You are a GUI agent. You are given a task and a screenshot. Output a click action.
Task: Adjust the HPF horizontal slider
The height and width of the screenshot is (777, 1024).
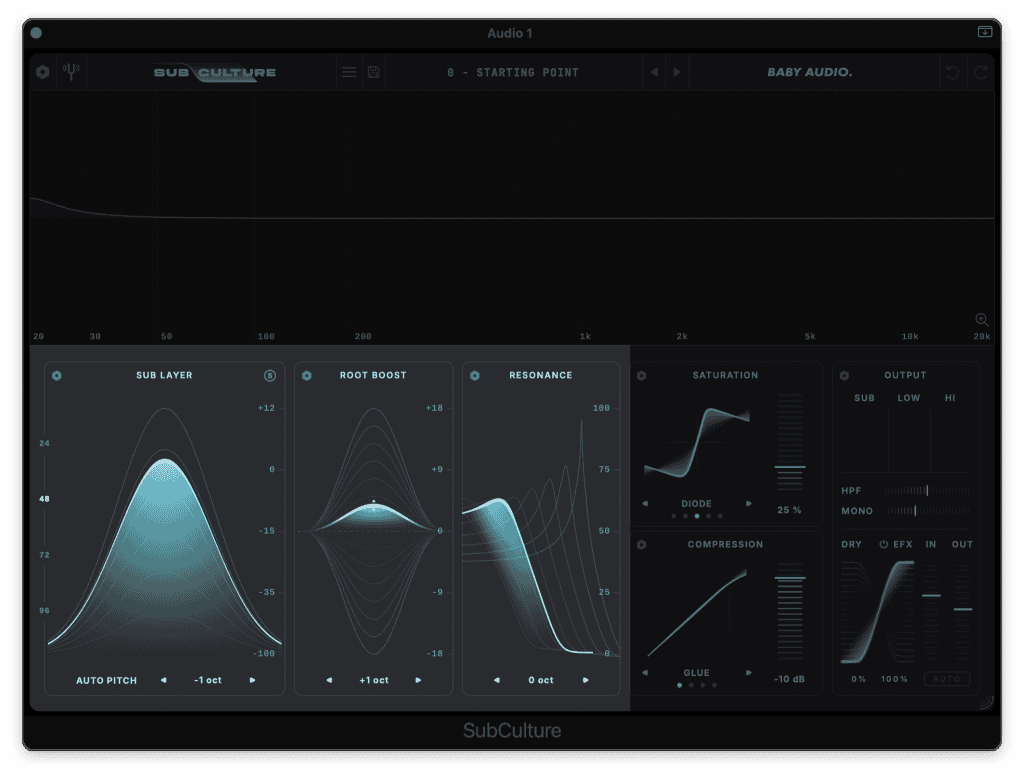[x=927, y=490]
